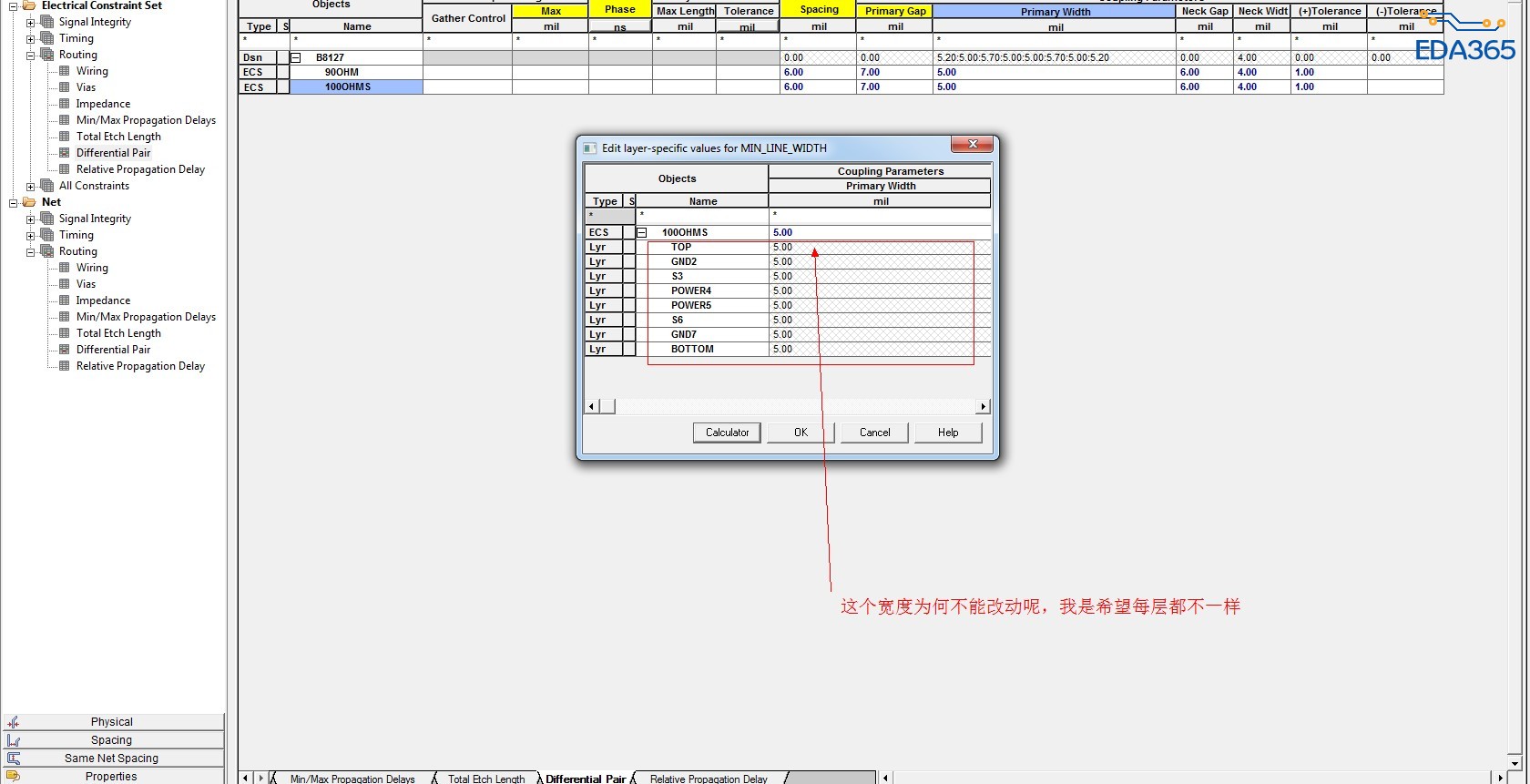Screen dimensions: 1530x784
Task: Close the Edit layer-specific values dialog
Action: [973, 145]
